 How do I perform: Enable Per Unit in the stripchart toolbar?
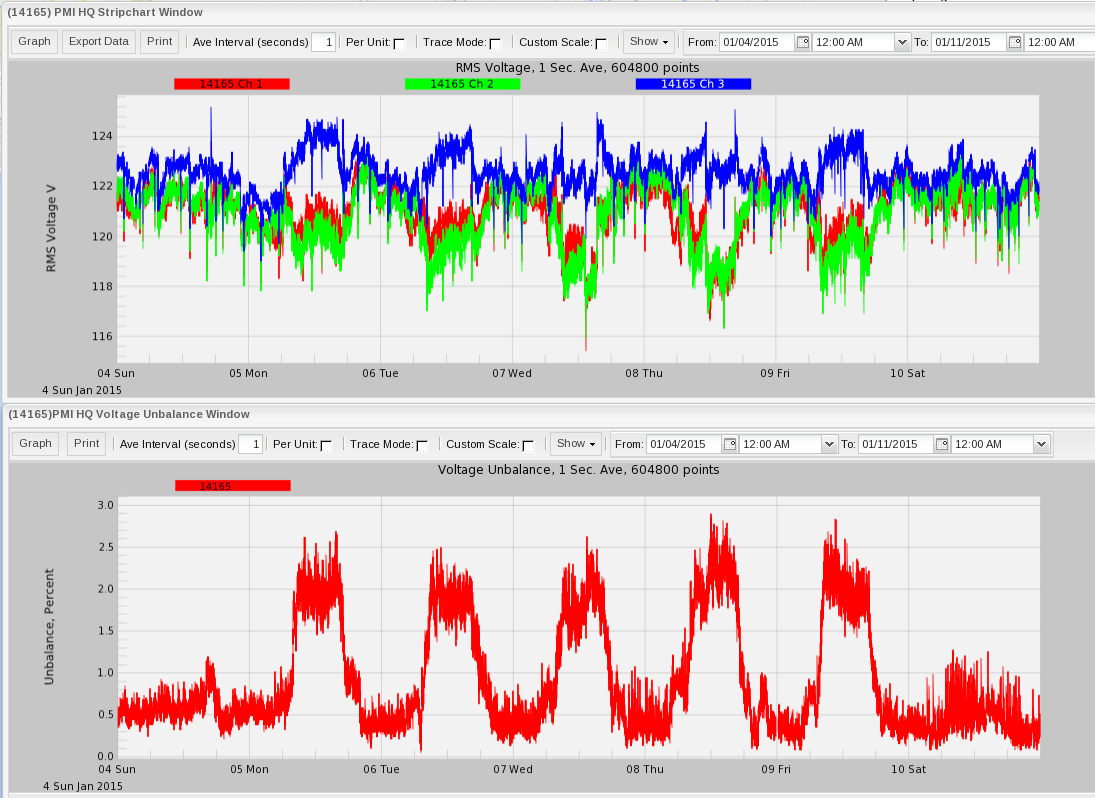point(399,44)
